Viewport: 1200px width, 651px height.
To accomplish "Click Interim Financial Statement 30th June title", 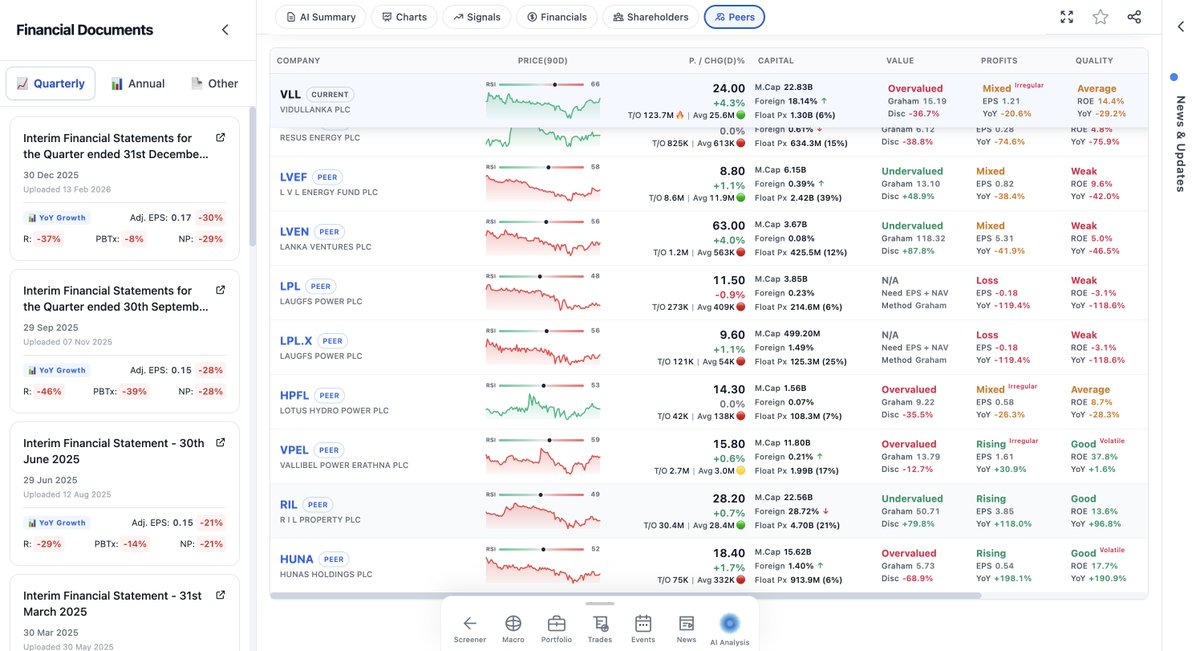I will click(114, 451).
